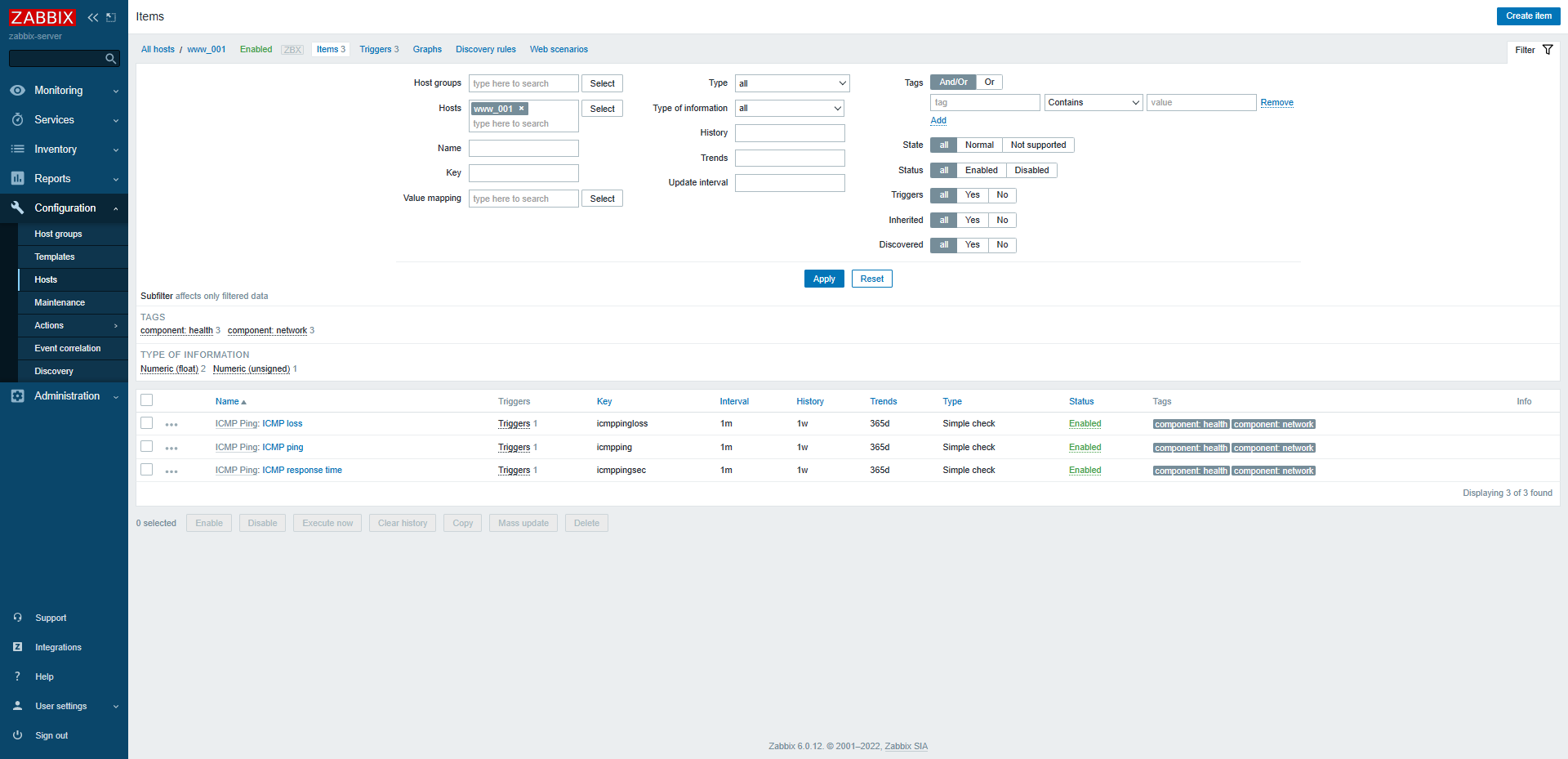1568x759 pixels.
Task: Open three-dot menu for ICMP ping item
Action: point(171,449)
